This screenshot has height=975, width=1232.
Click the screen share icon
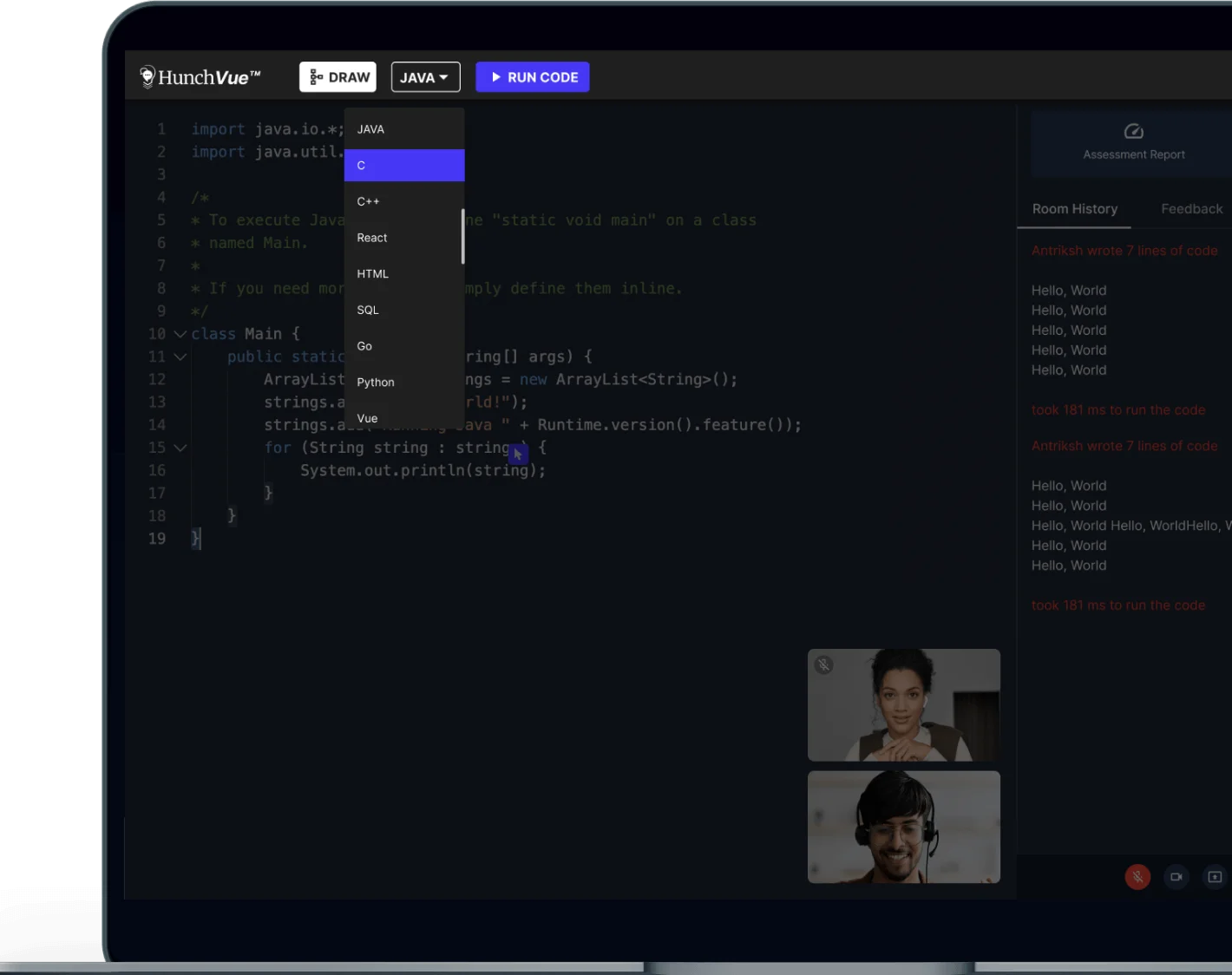click(x=1215, y=877)
